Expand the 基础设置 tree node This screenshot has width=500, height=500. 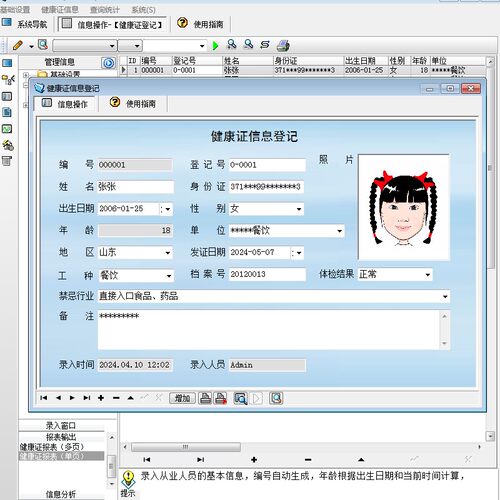pos(26,75)
